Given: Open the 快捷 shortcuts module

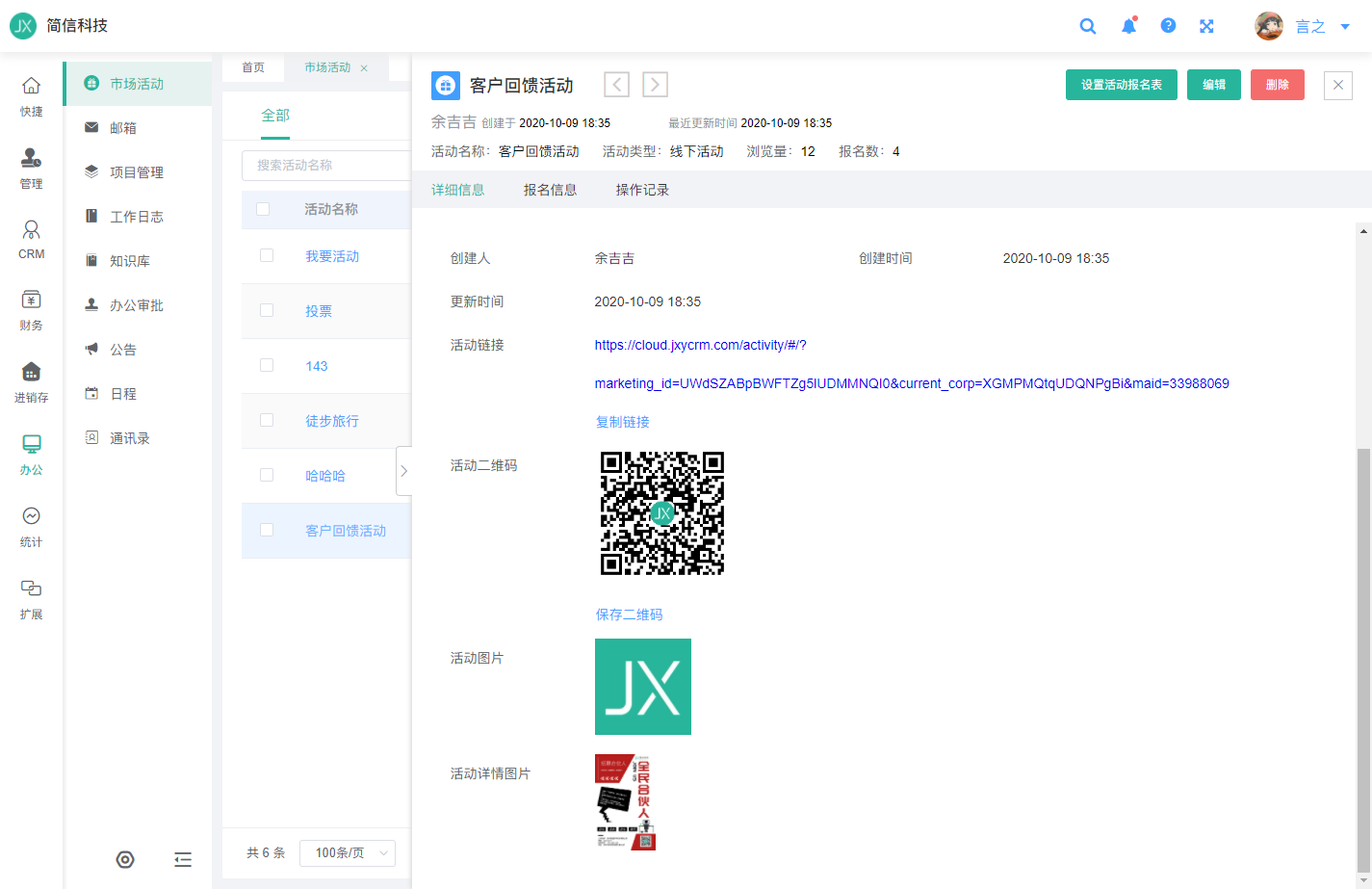Looking at the screenshot, I should pyautogui.click(x=32, y=96).
